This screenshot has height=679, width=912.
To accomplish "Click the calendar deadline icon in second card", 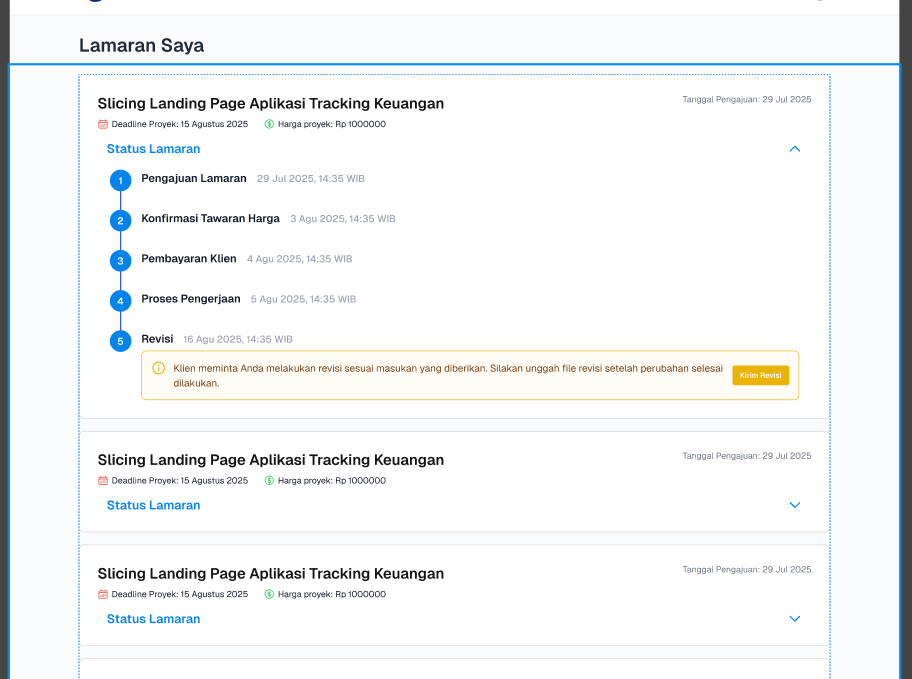I will (103, 481).
